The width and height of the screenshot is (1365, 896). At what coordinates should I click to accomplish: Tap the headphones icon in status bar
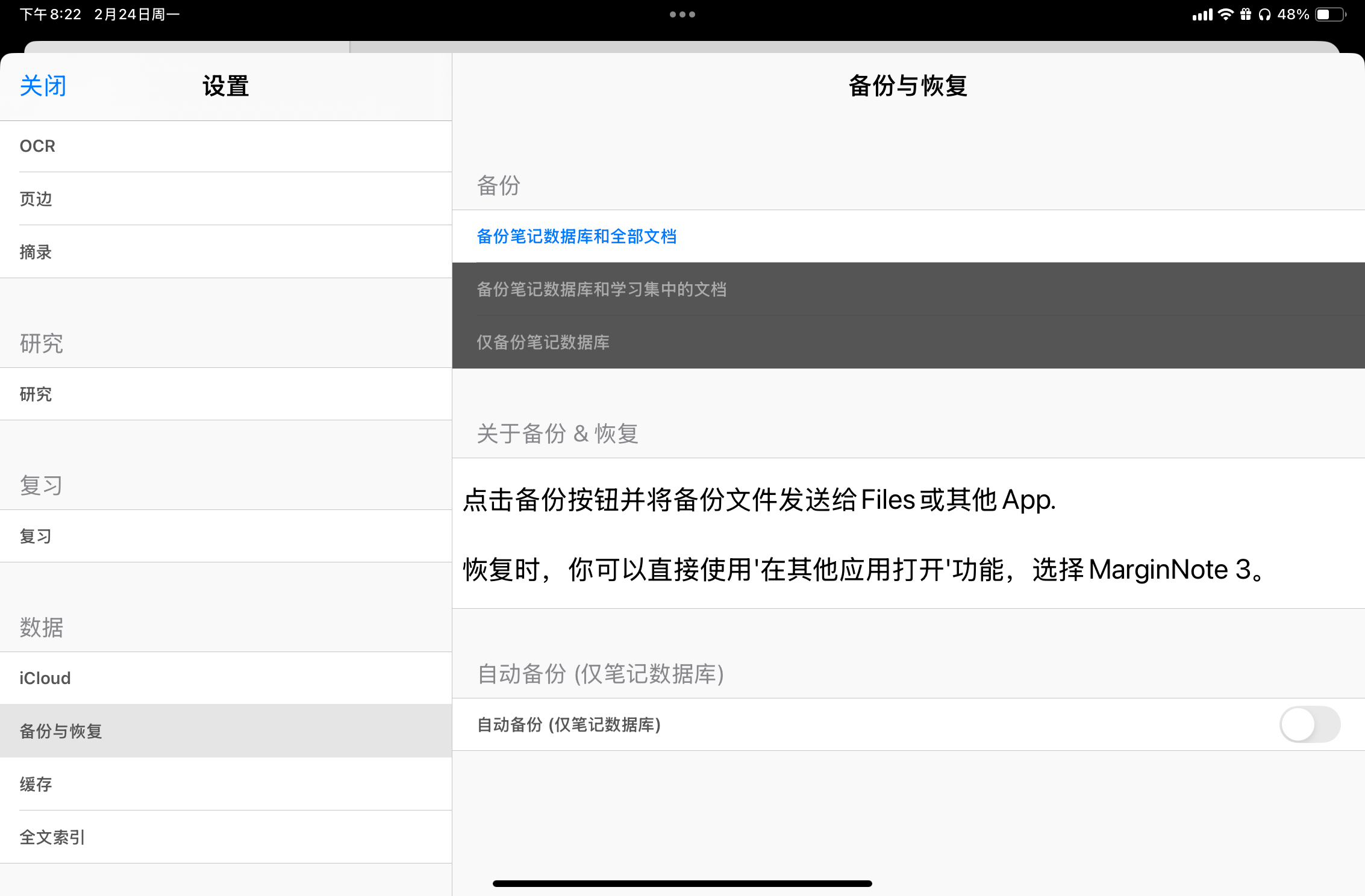point(1264,14)
